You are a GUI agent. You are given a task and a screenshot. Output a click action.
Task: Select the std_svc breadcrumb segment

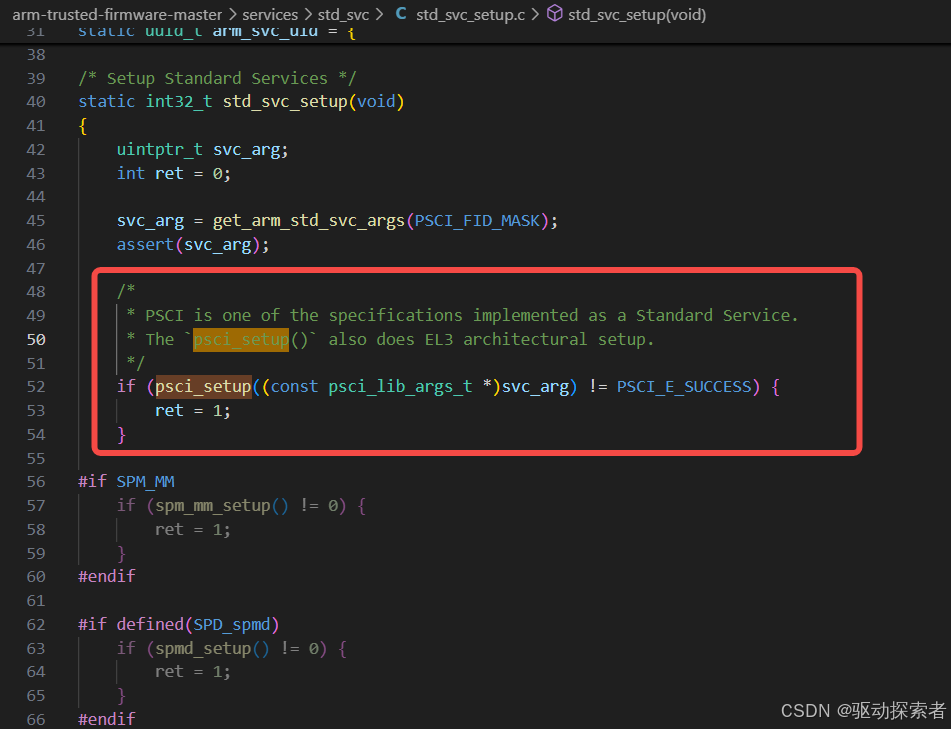343,15
